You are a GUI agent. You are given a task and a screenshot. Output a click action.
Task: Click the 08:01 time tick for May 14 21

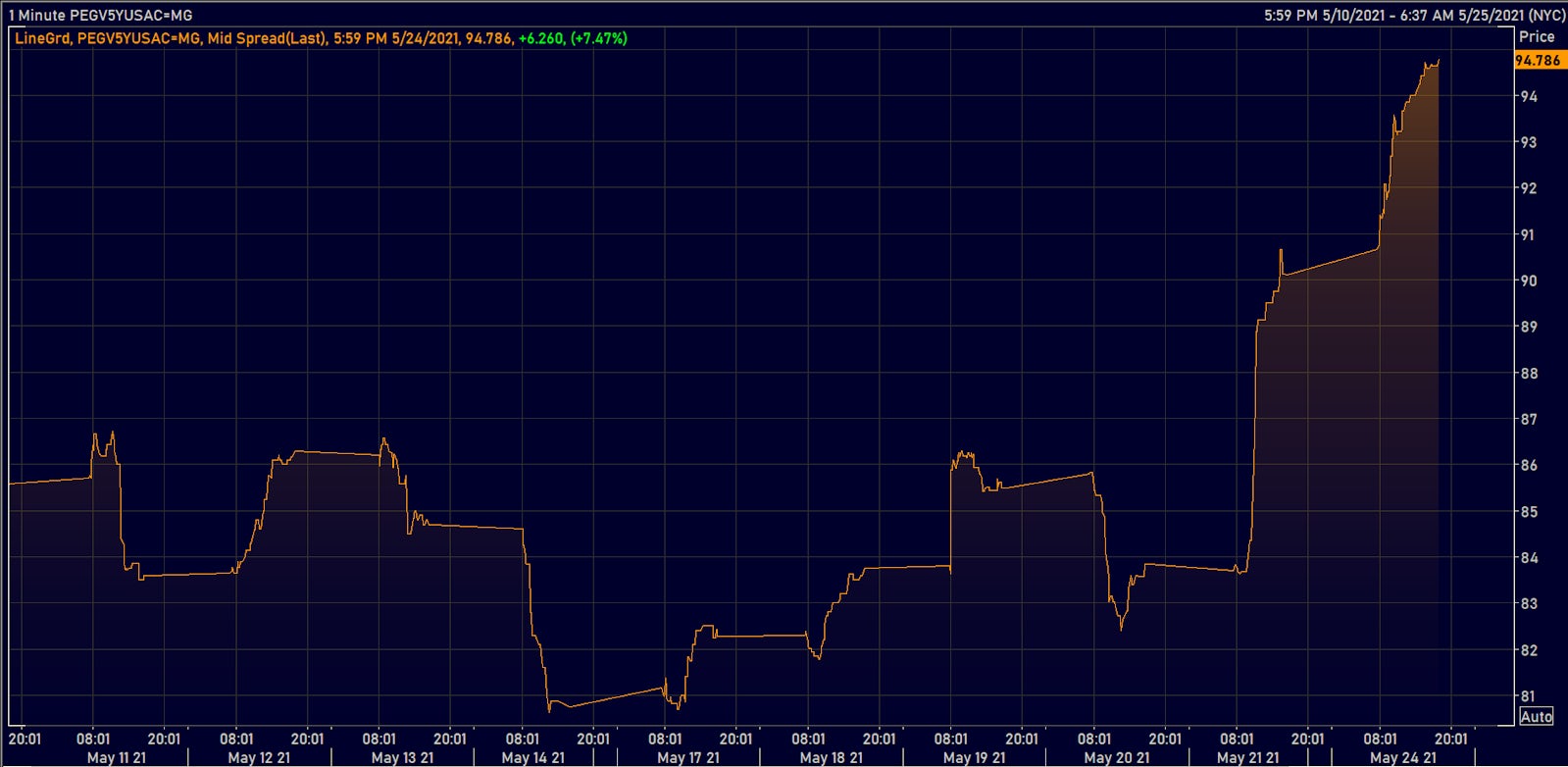tap(523, 739)
